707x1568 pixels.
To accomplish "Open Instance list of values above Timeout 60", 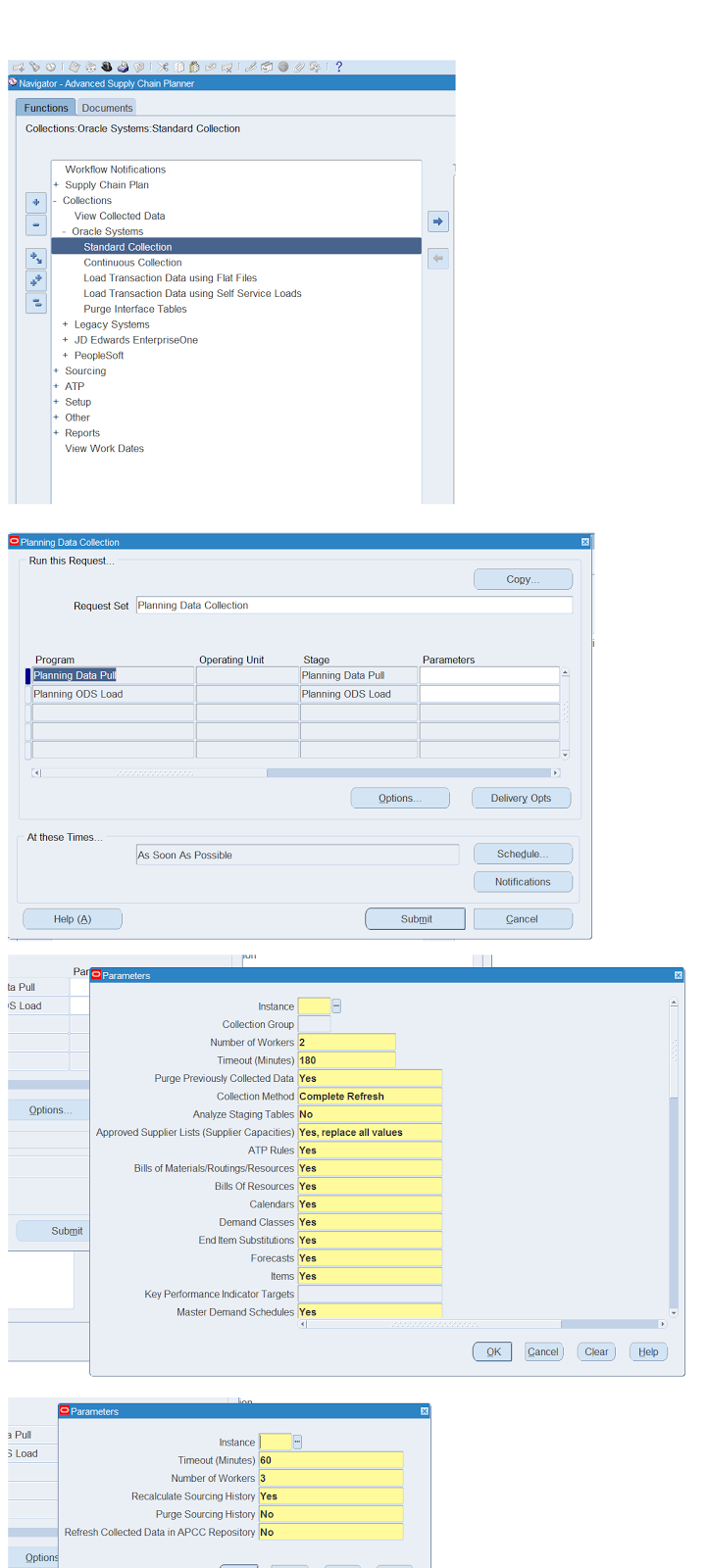I will (x=297, y=1443).
